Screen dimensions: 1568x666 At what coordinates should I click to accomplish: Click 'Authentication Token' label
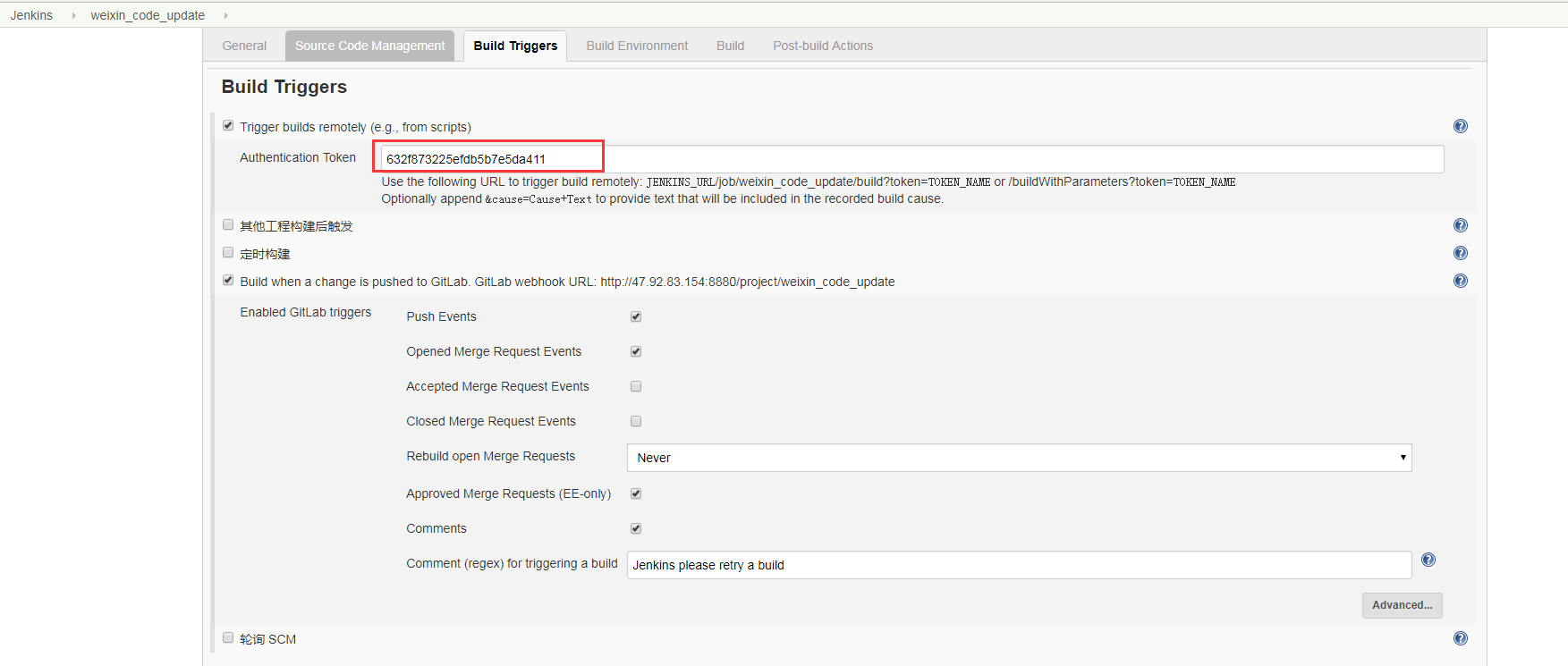pos(298,157)
